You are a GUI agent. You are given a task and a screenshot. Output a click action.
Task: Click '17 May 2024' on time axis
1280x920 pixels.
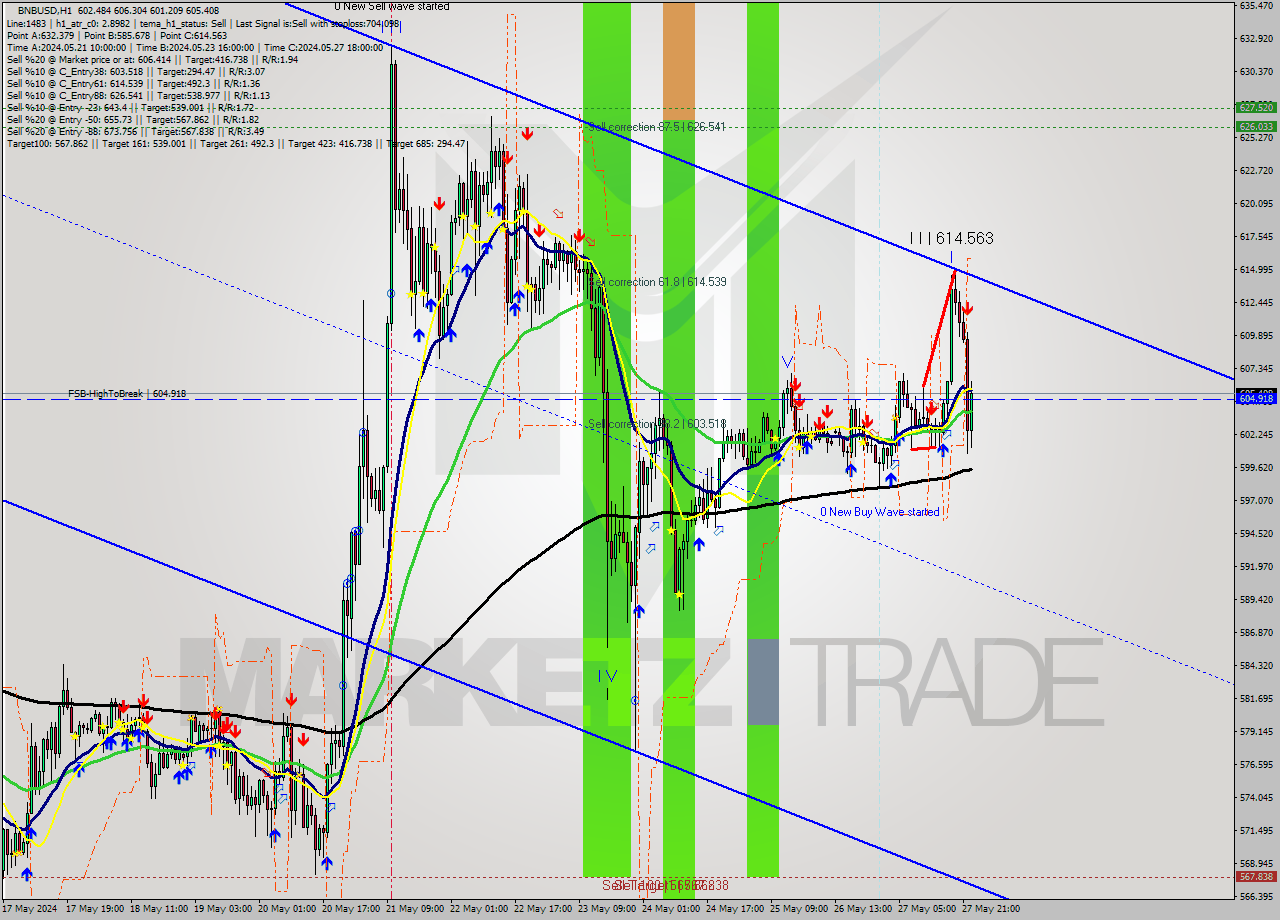(30, 909)
